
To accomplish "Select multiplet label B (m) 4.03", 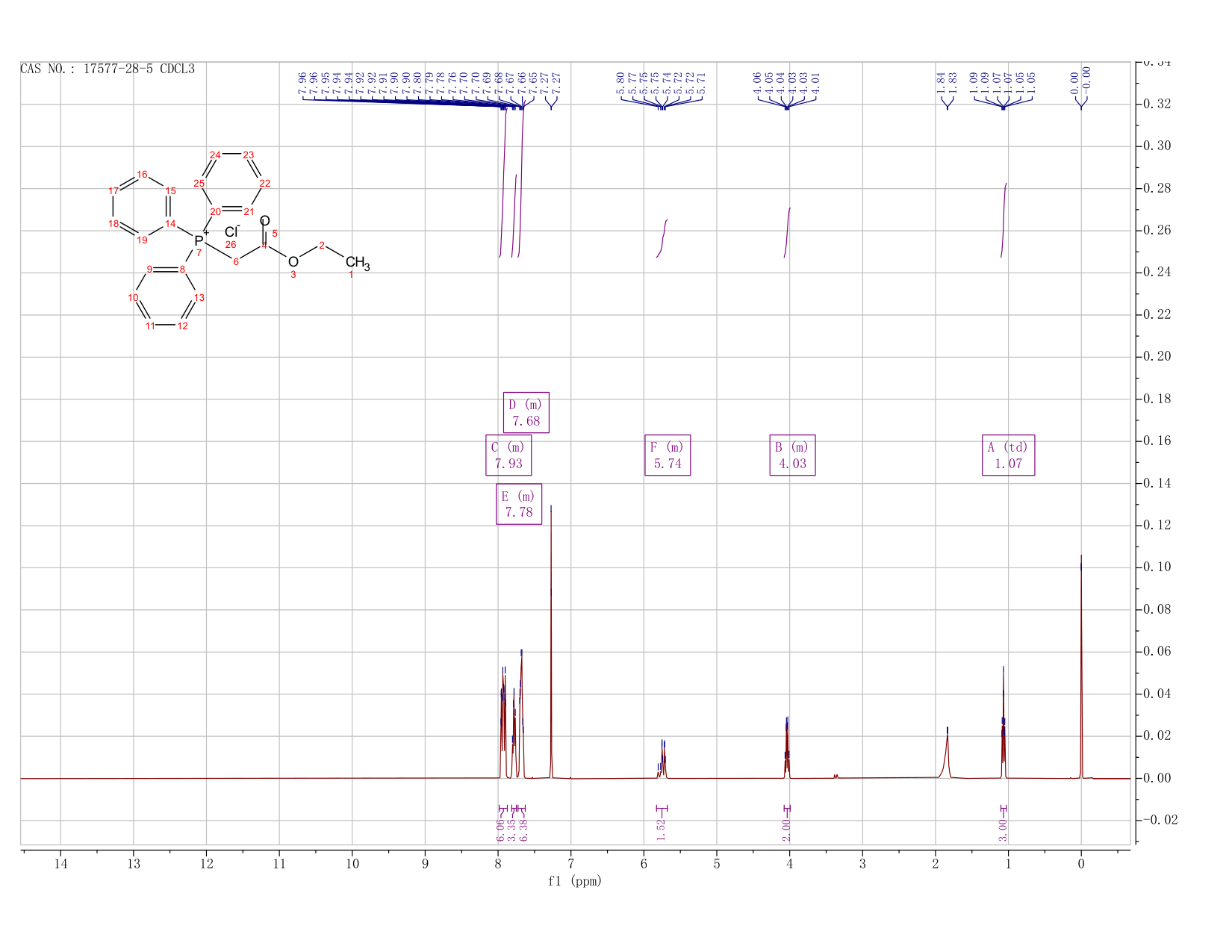I will pos(792,455).
